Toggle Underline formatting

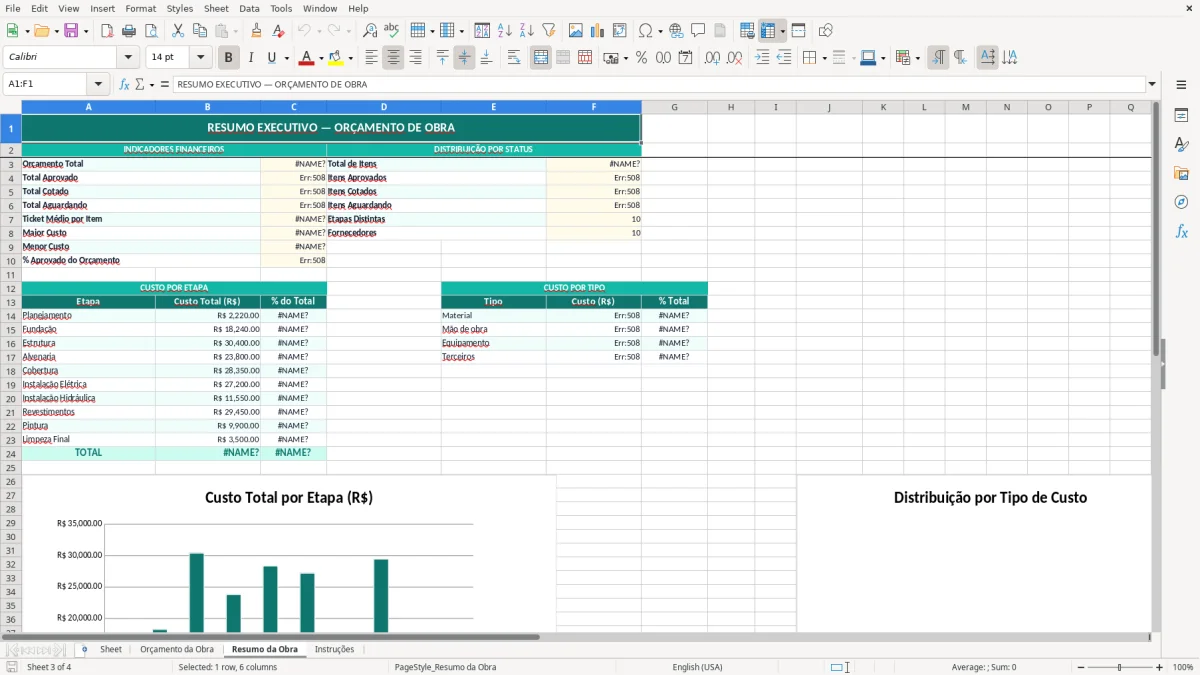coord(271,58)
